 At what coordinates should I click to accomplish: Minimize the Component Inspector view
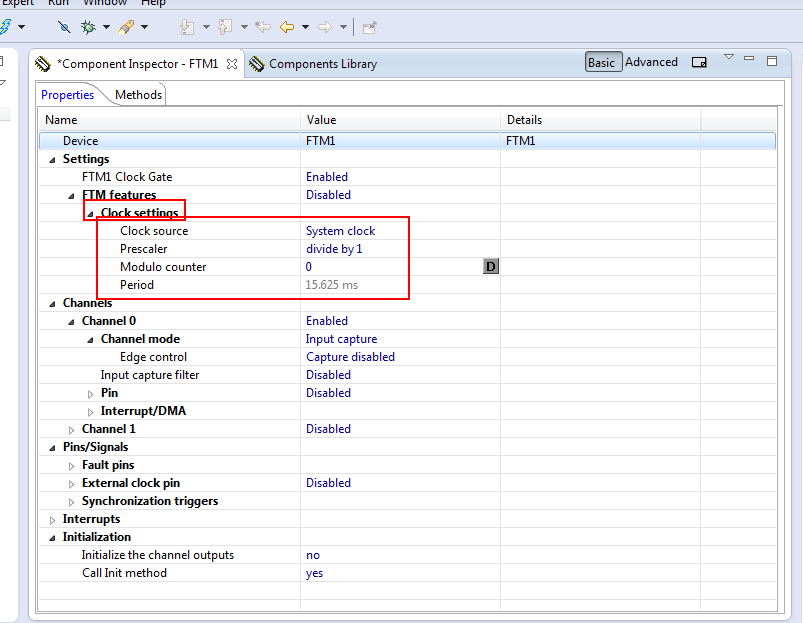pos(749,59)
